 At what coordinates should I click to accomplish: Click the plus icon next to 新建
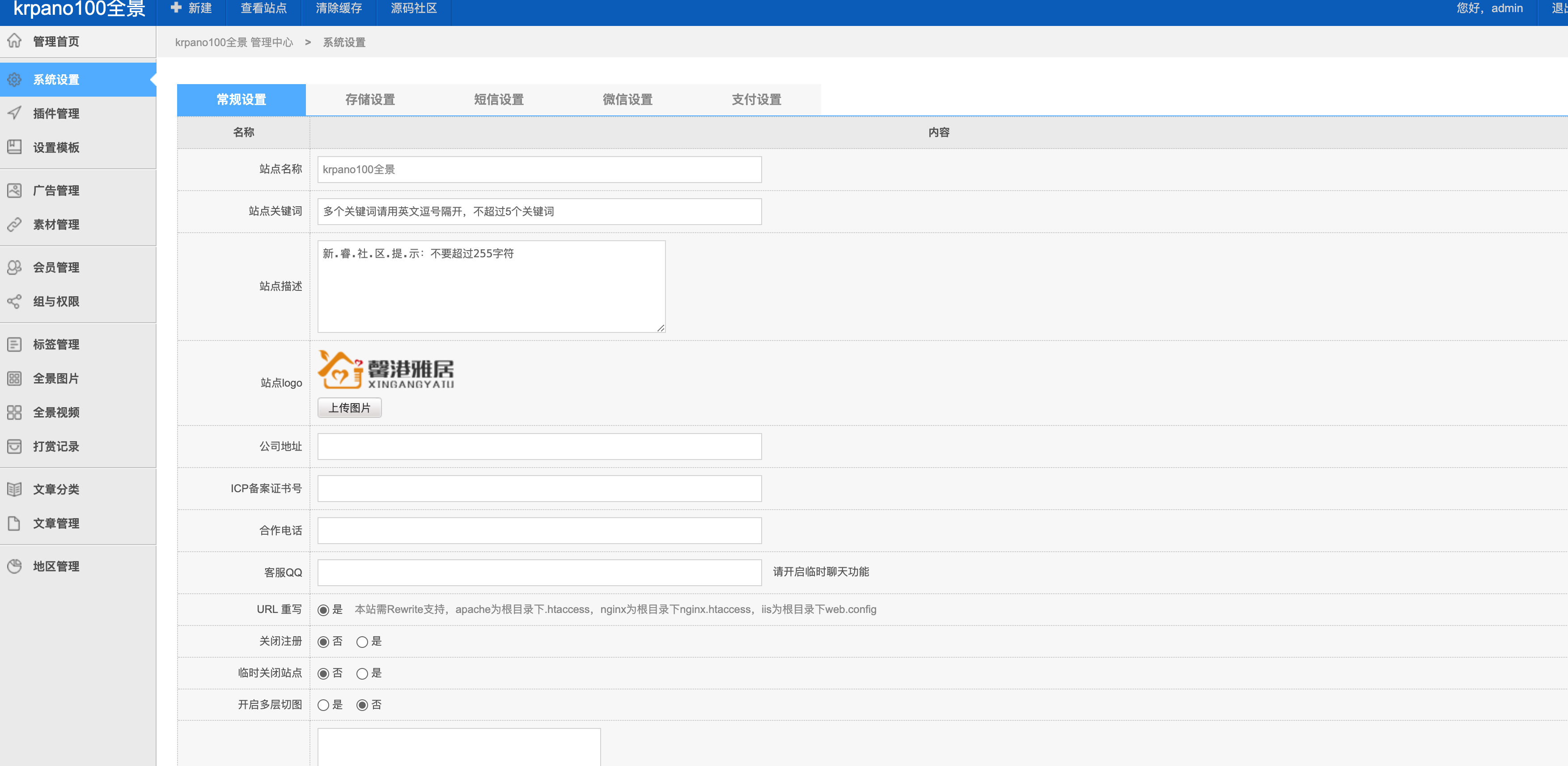pos(176,7)
